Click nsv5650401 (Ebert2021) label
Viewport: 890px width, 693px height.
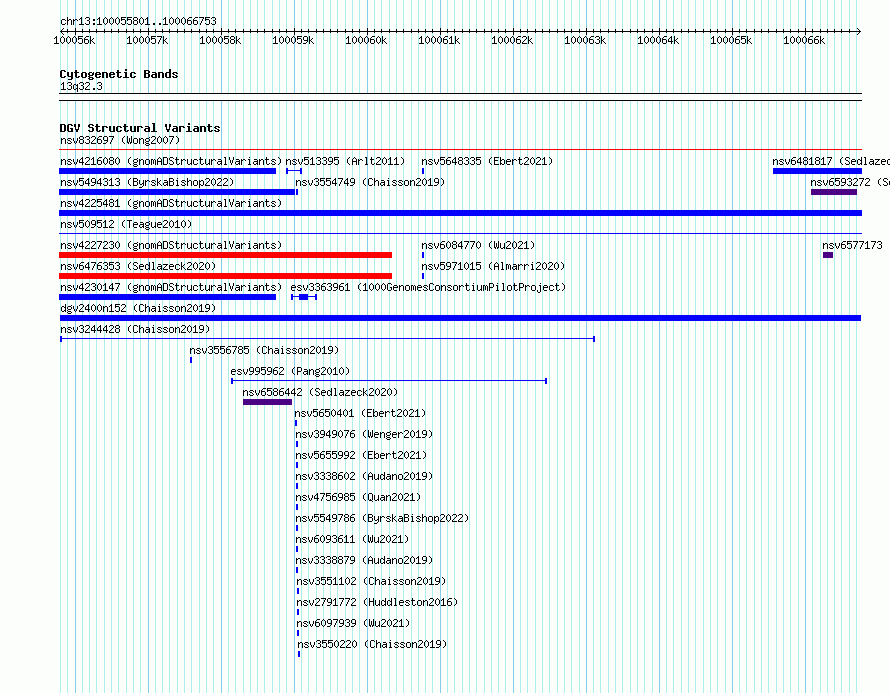pos(360,413)
